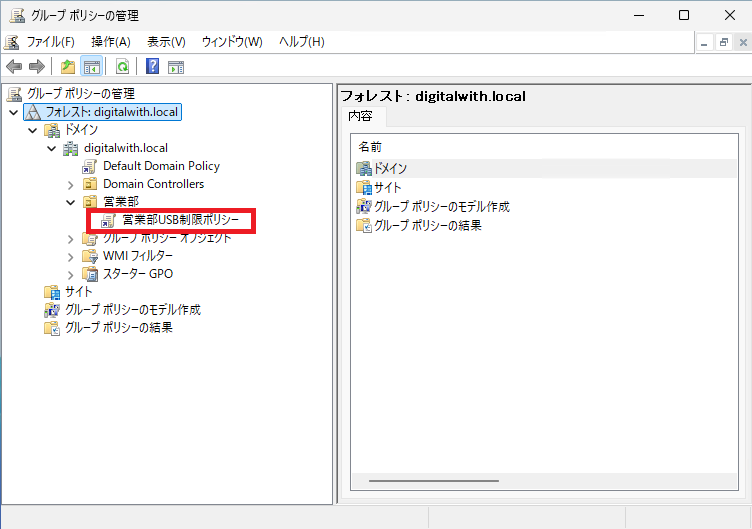Click the スターター GPO folder icon
Screen dimensions: 752x529
[x=90, y=274]
